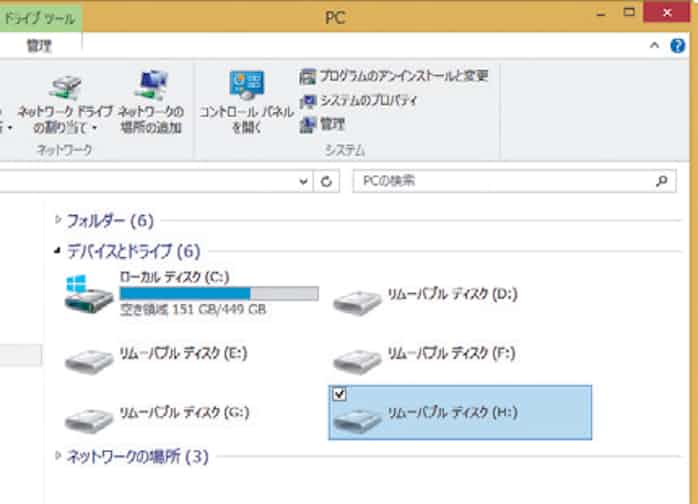Click Add a network location icon

[x=150, y=90]
